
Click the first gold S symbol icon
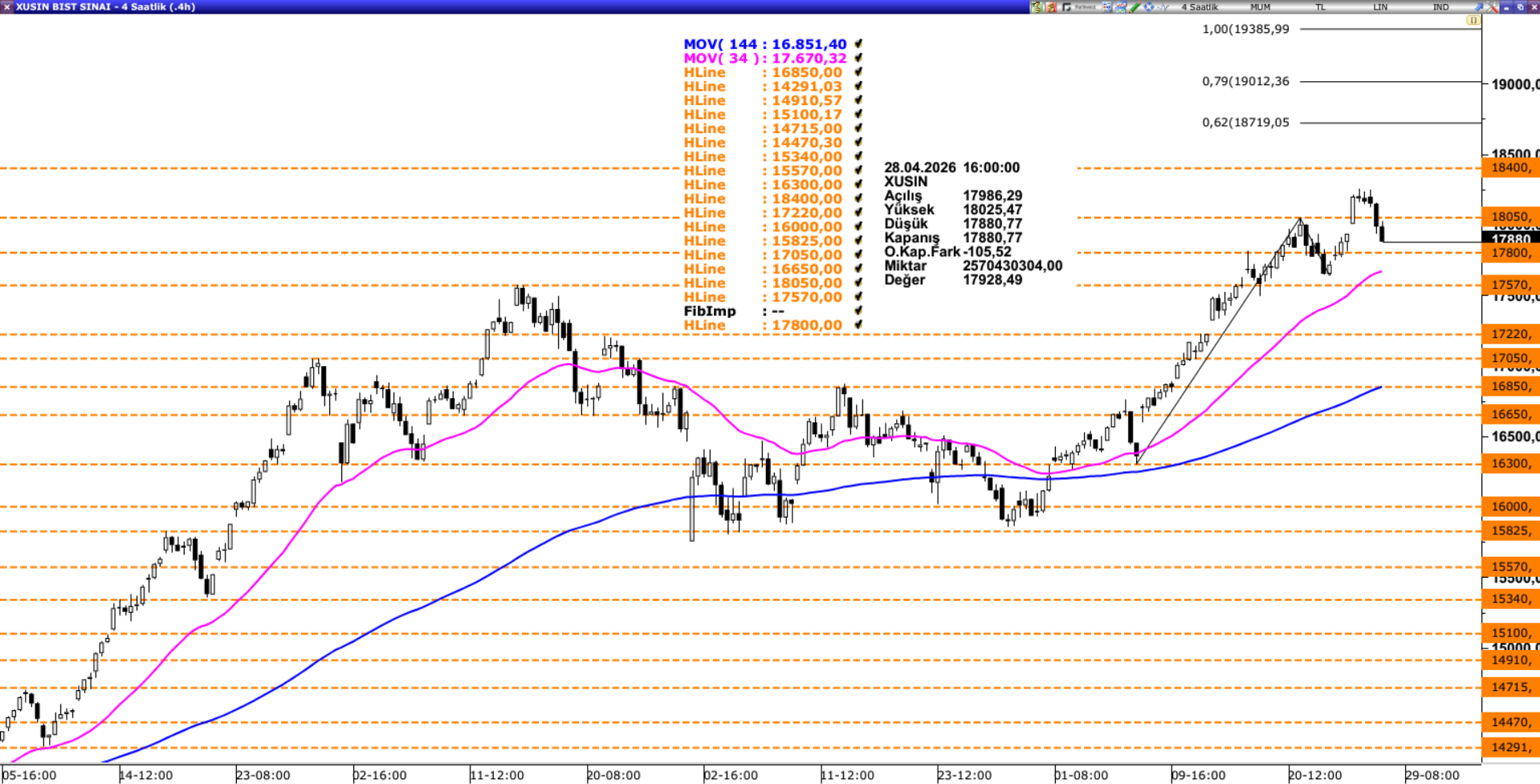[1037, 7]
